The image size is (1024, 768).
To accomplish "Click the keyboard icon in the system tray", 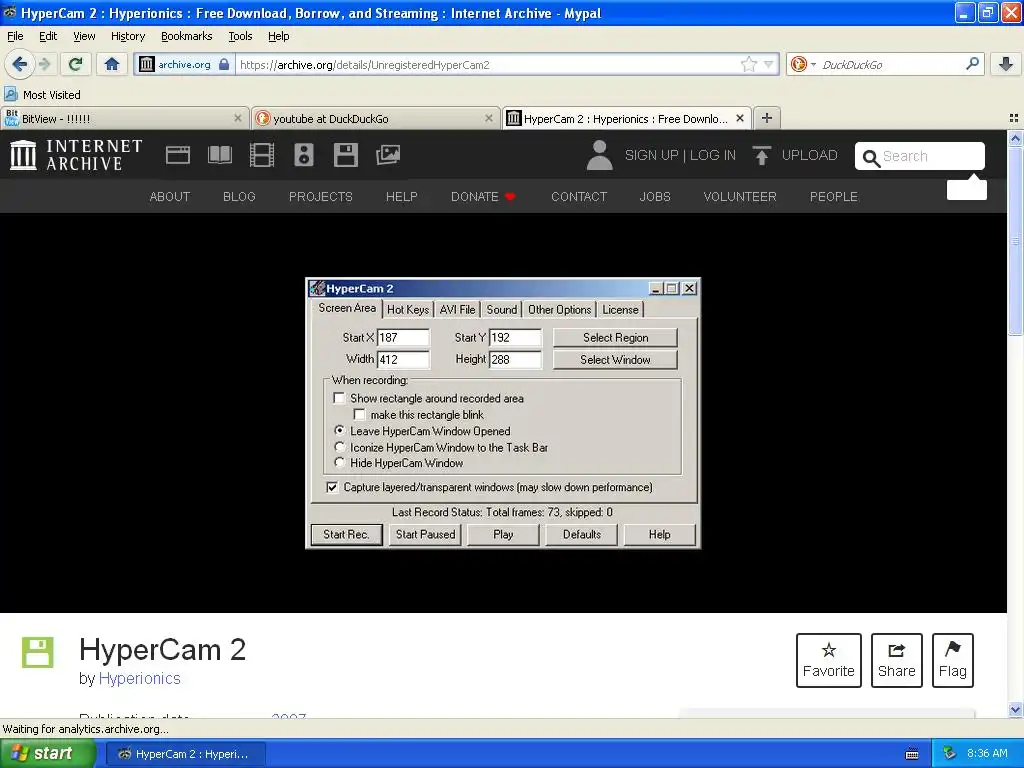I will [912, 754].
